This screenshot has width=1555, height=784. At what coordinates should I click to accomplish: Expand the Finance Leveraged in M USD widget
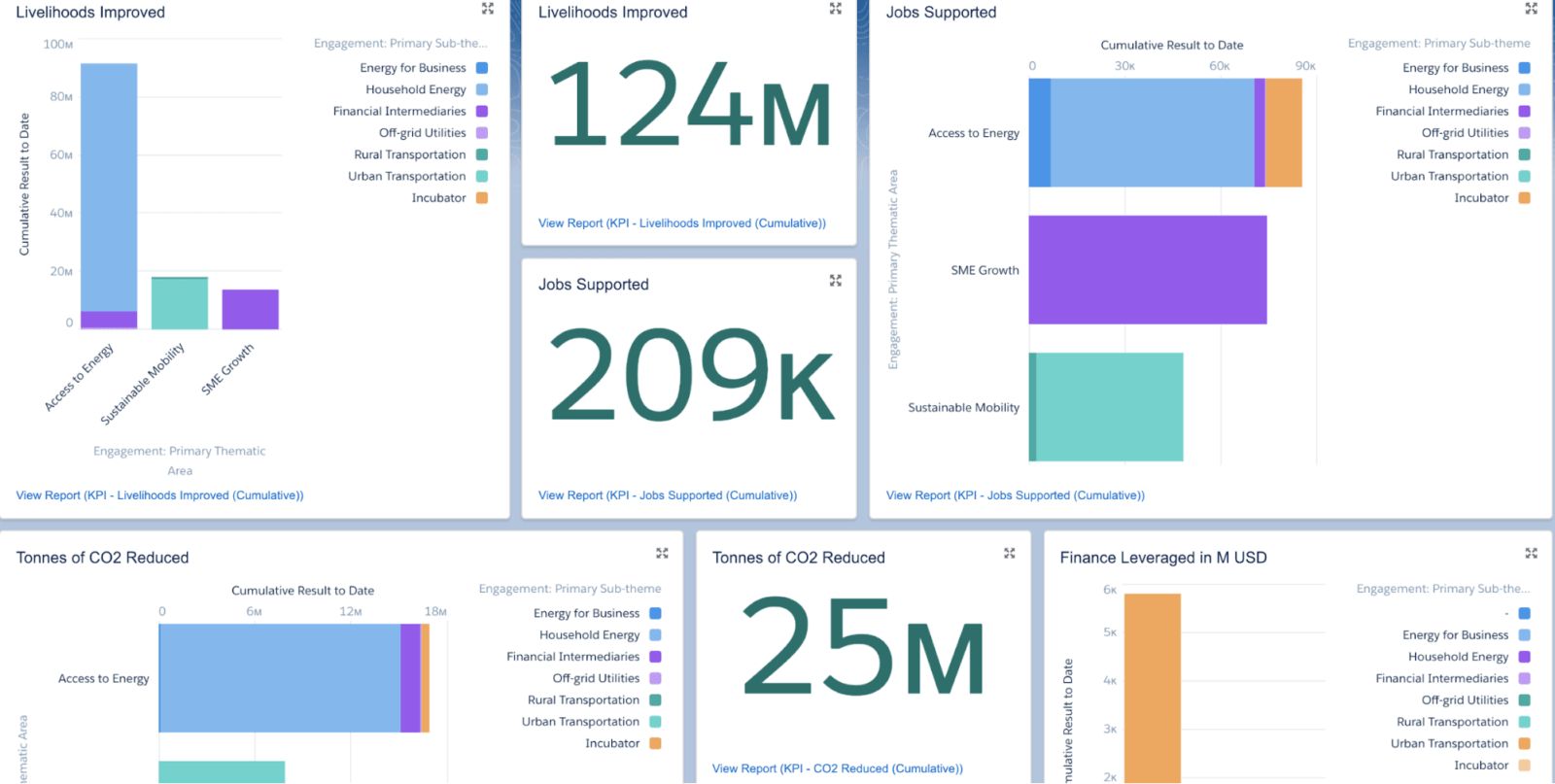1531,554
